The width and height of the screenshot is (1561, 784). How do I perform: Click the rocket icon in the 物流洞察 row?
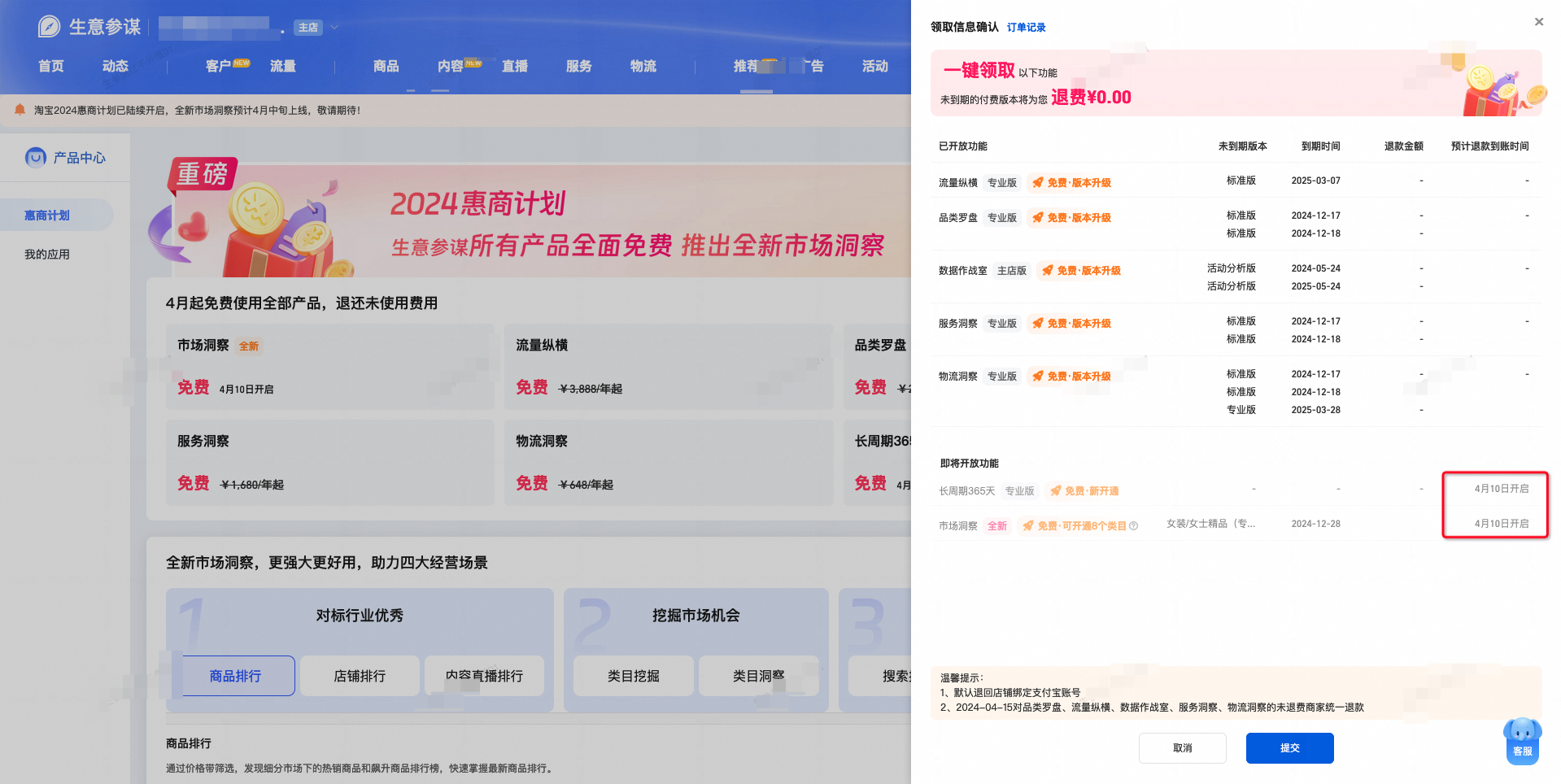[1038, 377]
